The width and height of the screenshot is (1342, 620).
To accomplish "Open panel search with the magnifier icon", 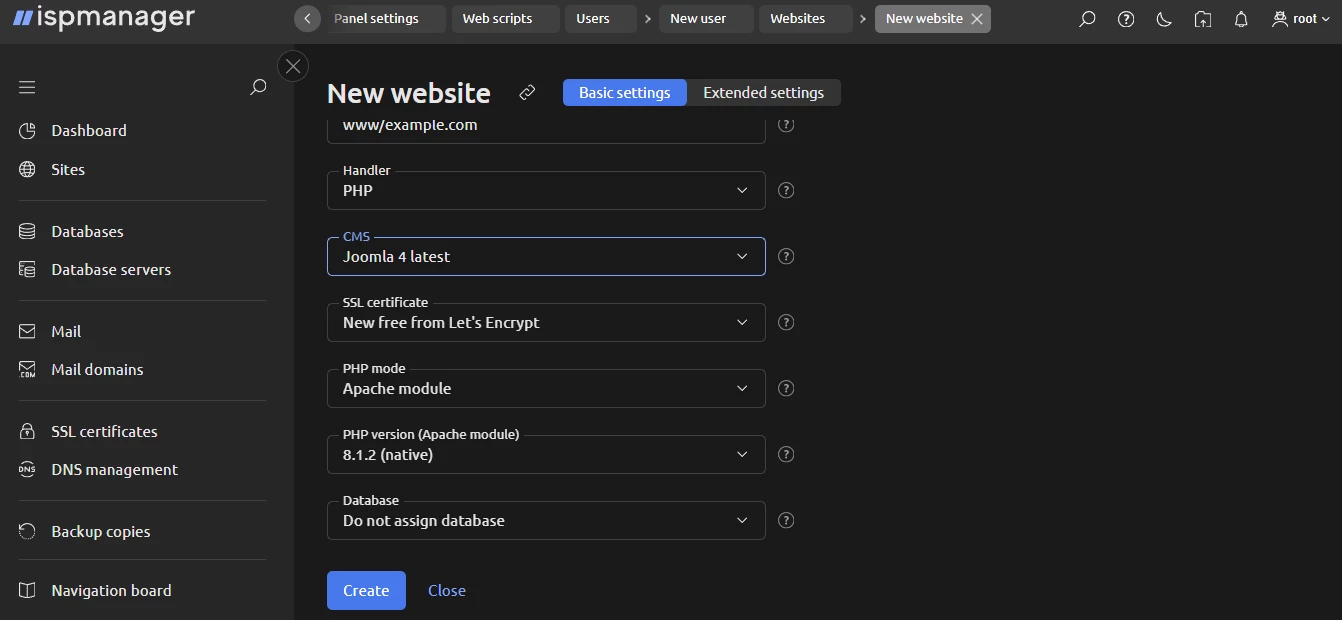I will pyautogui.click(x=1087, y=18).
